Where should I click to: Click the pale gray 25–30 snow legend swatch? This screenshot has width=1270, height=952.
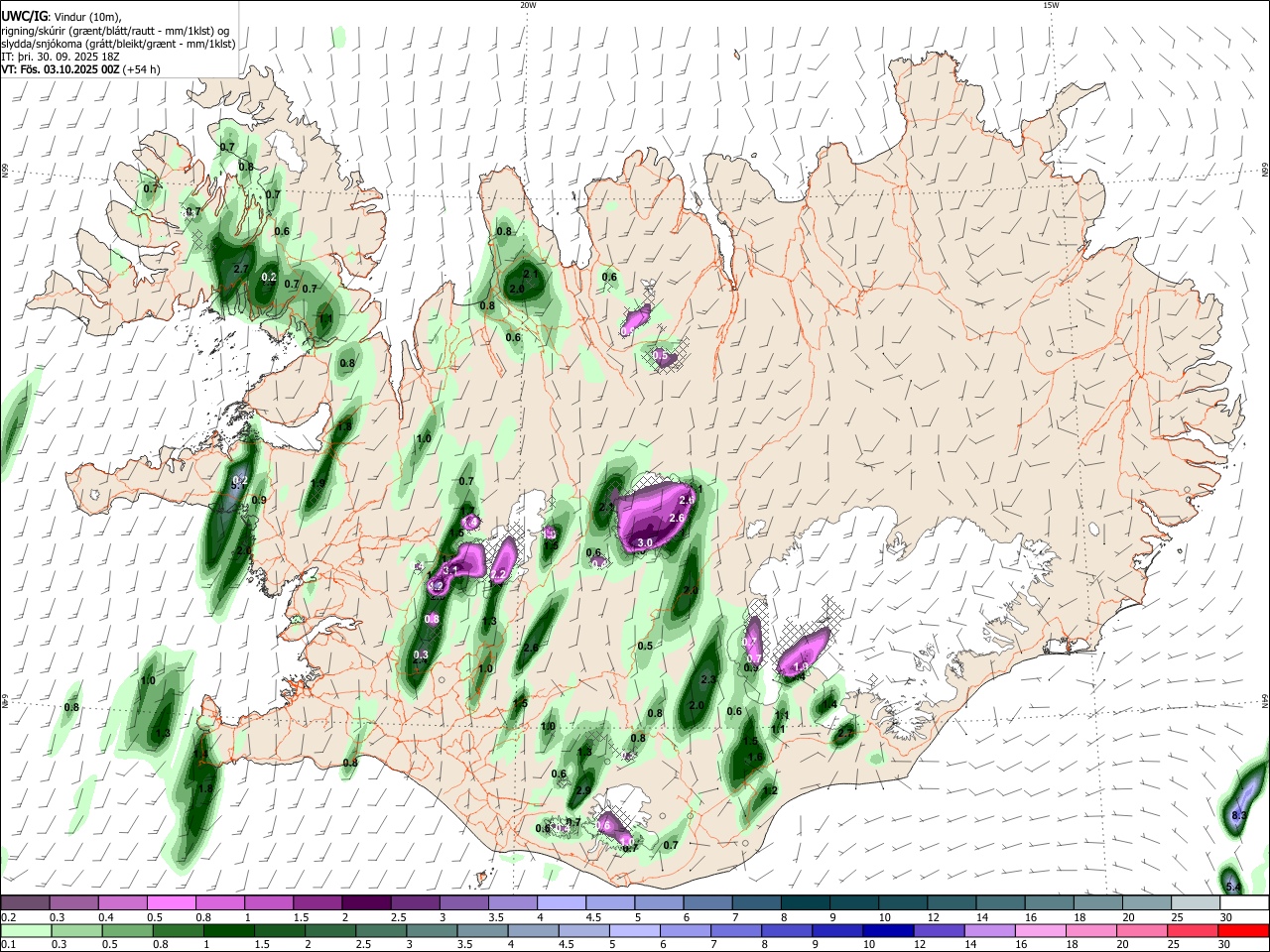click(x=1197, y=902)
